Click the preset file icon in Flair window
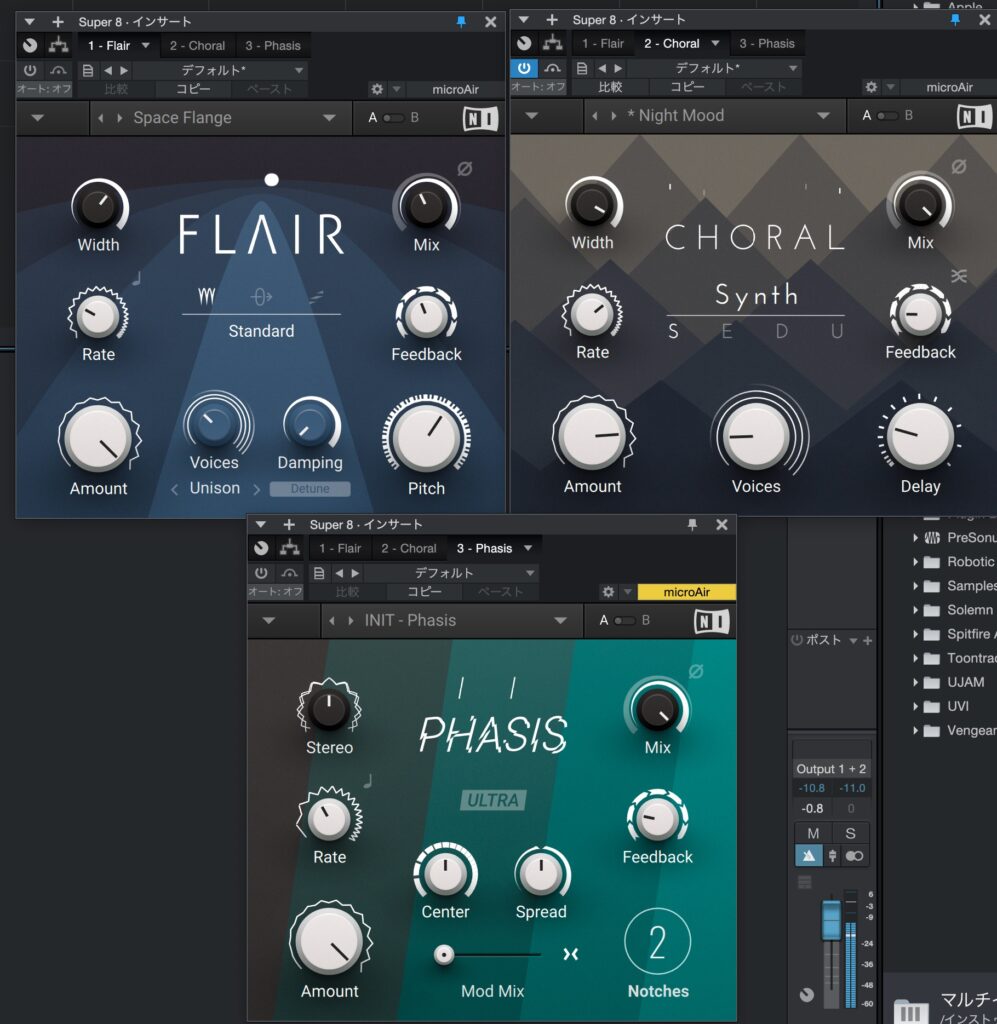Screen dimensions: 997x1024 tap(88, 70)
